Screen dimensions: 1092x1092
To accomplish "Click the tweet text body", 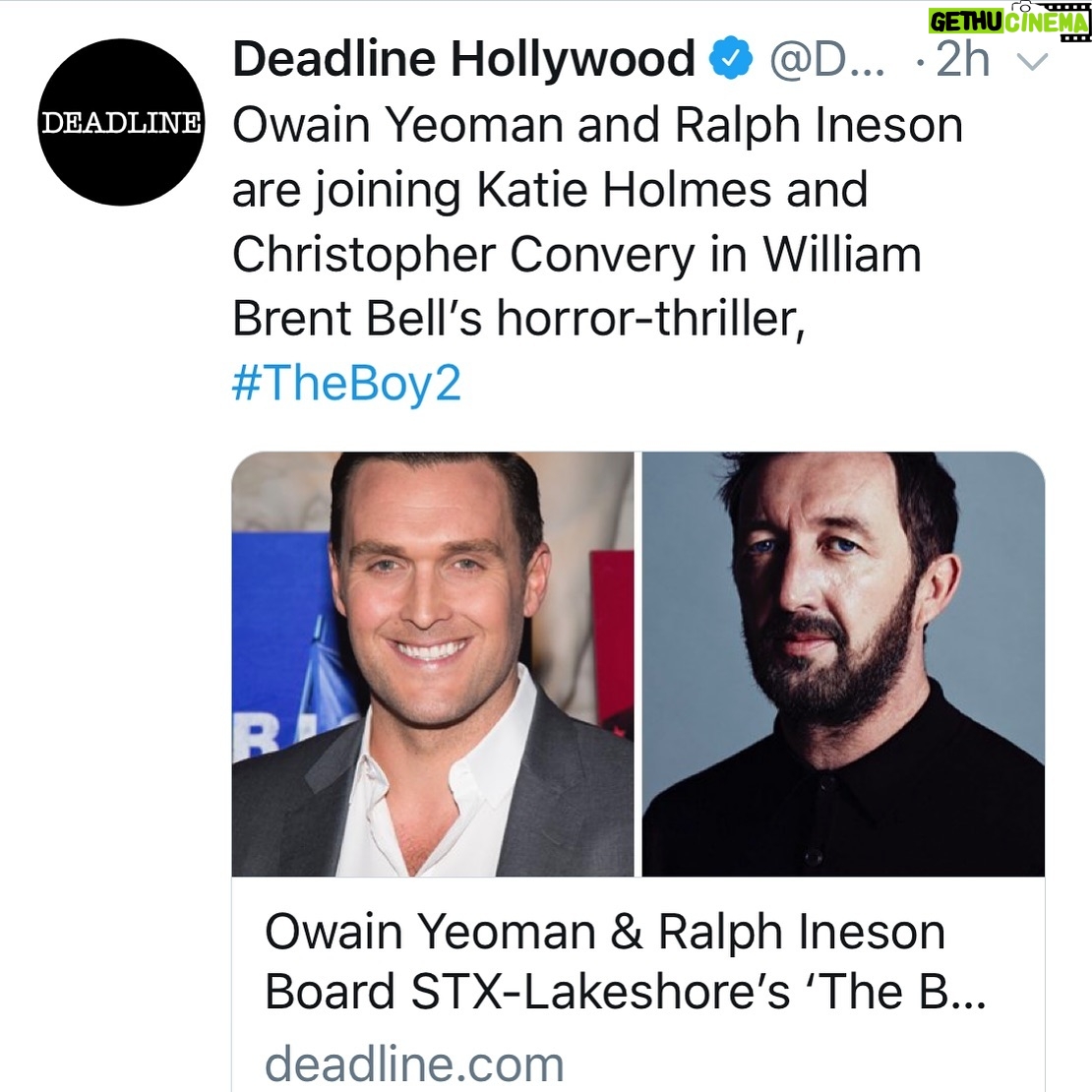I will click(597, 254).
